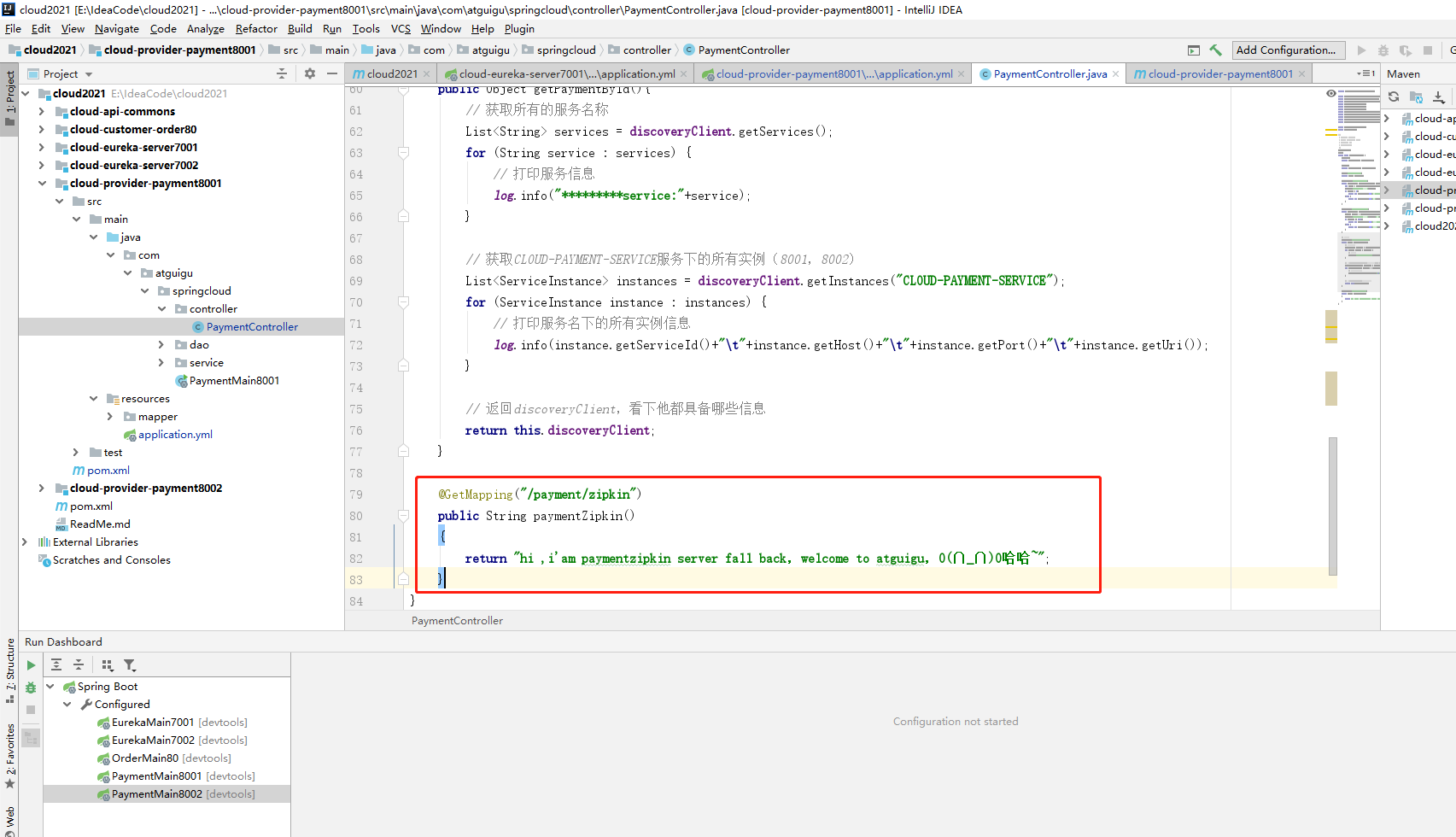
Task: Click the code minimap preview
Action: click(x=1359, y=196)
